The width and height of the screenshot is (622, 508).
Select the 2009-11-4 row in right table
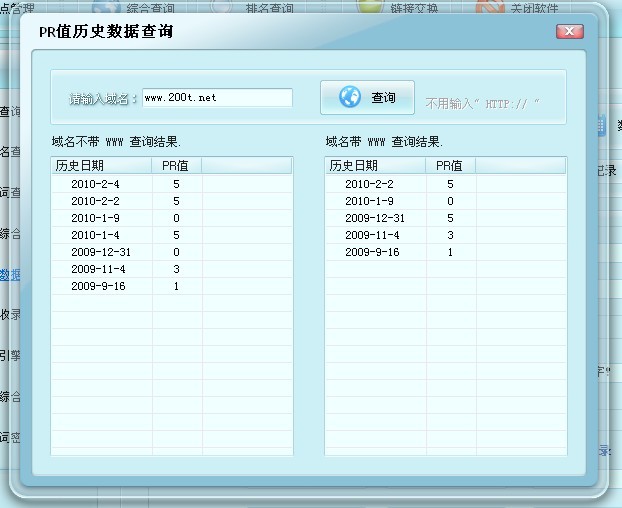point(446,235)
